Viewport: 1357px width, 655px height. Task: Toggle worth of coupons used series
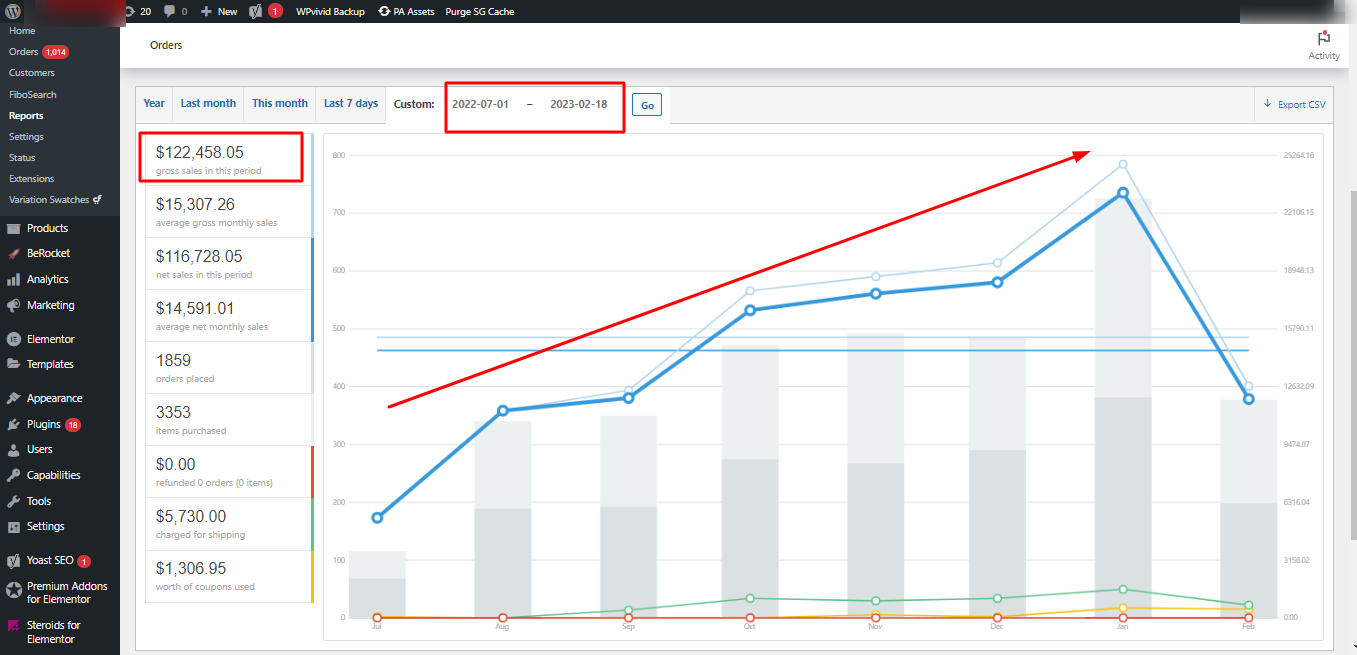tap(229, 576)
